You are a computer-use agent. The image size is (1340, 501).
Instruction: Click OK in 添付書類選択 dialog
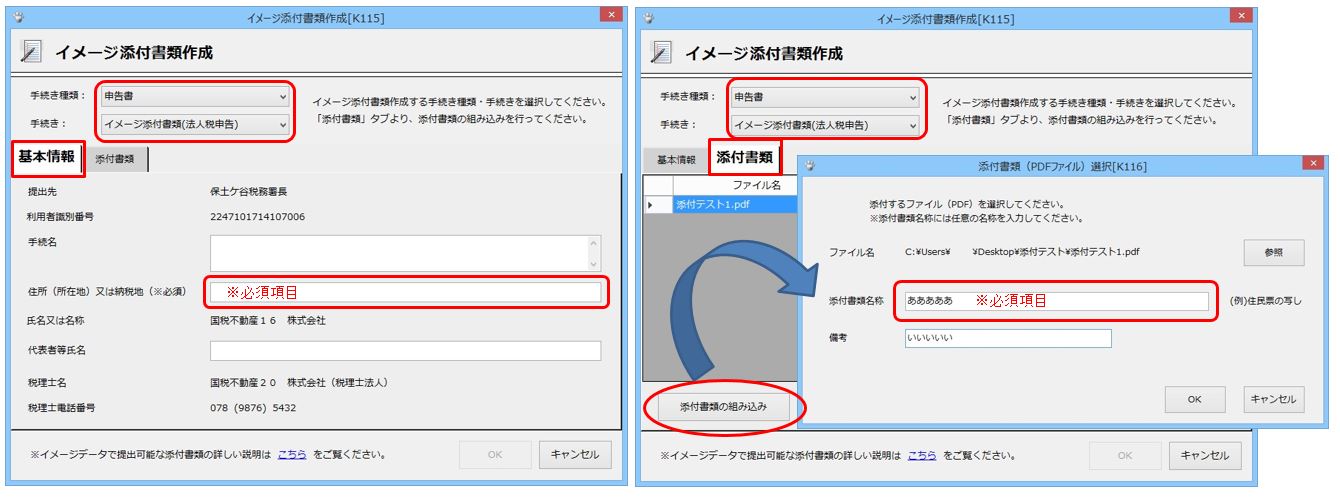click(x=1195, y=399)
